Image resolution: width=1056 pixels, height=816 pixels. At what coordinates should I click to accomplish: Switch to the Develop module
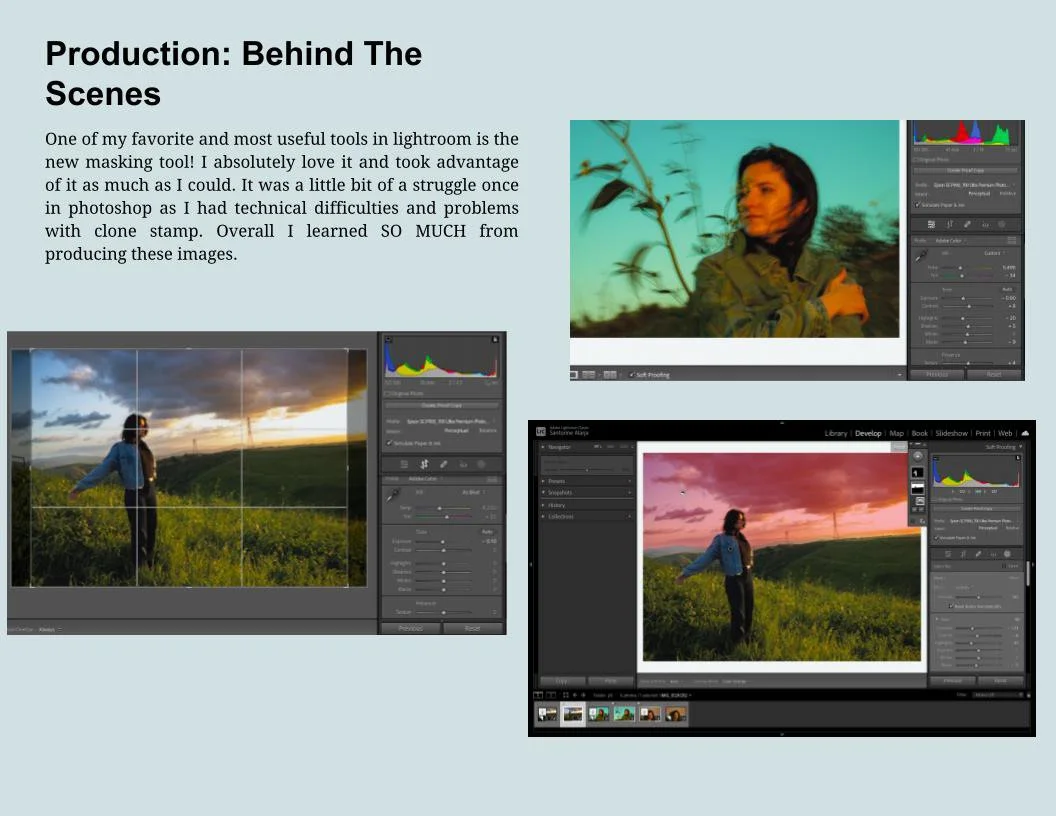(868, 433)
